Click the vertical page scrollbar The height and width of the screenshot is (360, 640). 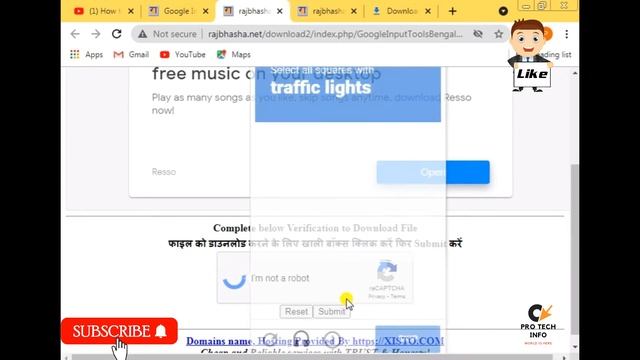[x=574, y=249]
